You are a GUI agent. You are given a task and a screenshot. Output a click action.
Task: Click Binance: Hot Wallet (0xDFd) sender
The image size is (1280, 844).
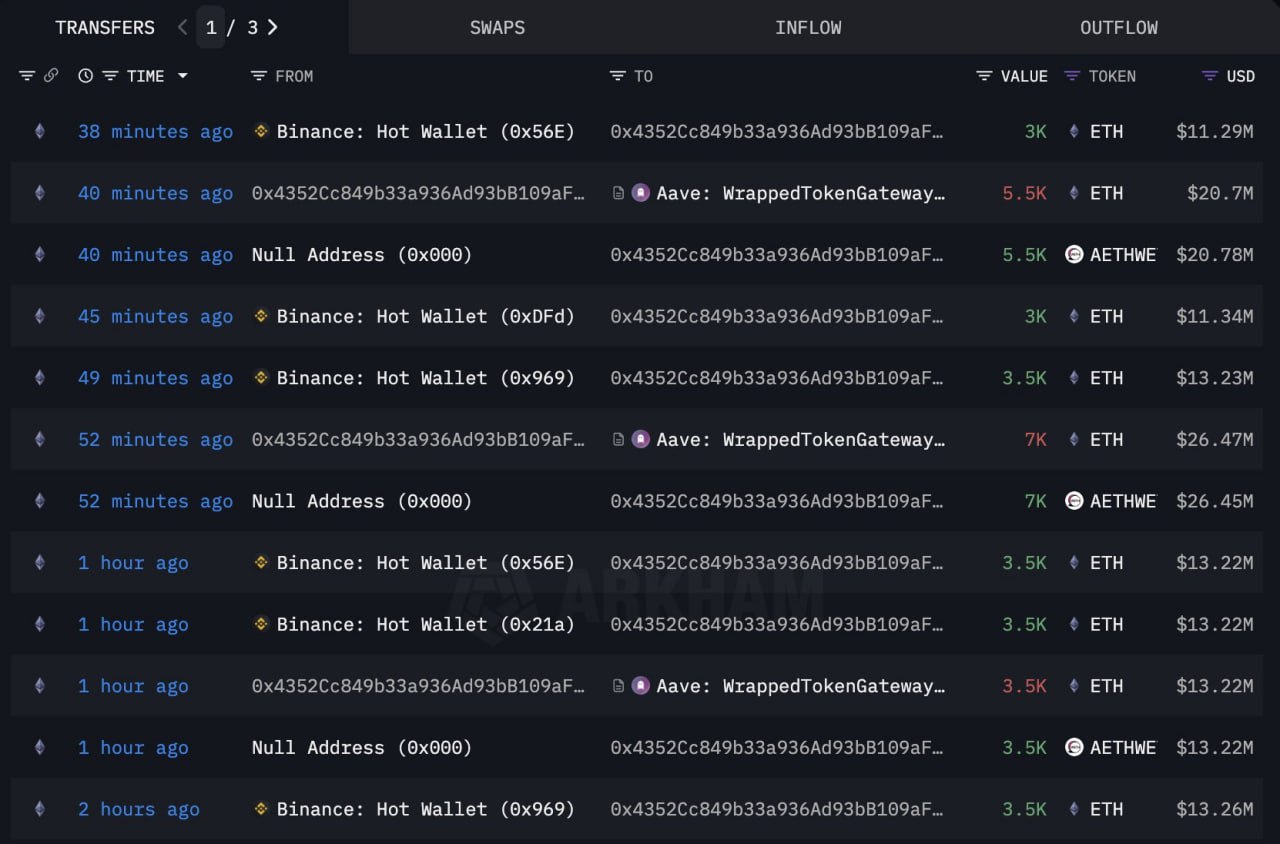pyautogui.click(x=425, y=316)
